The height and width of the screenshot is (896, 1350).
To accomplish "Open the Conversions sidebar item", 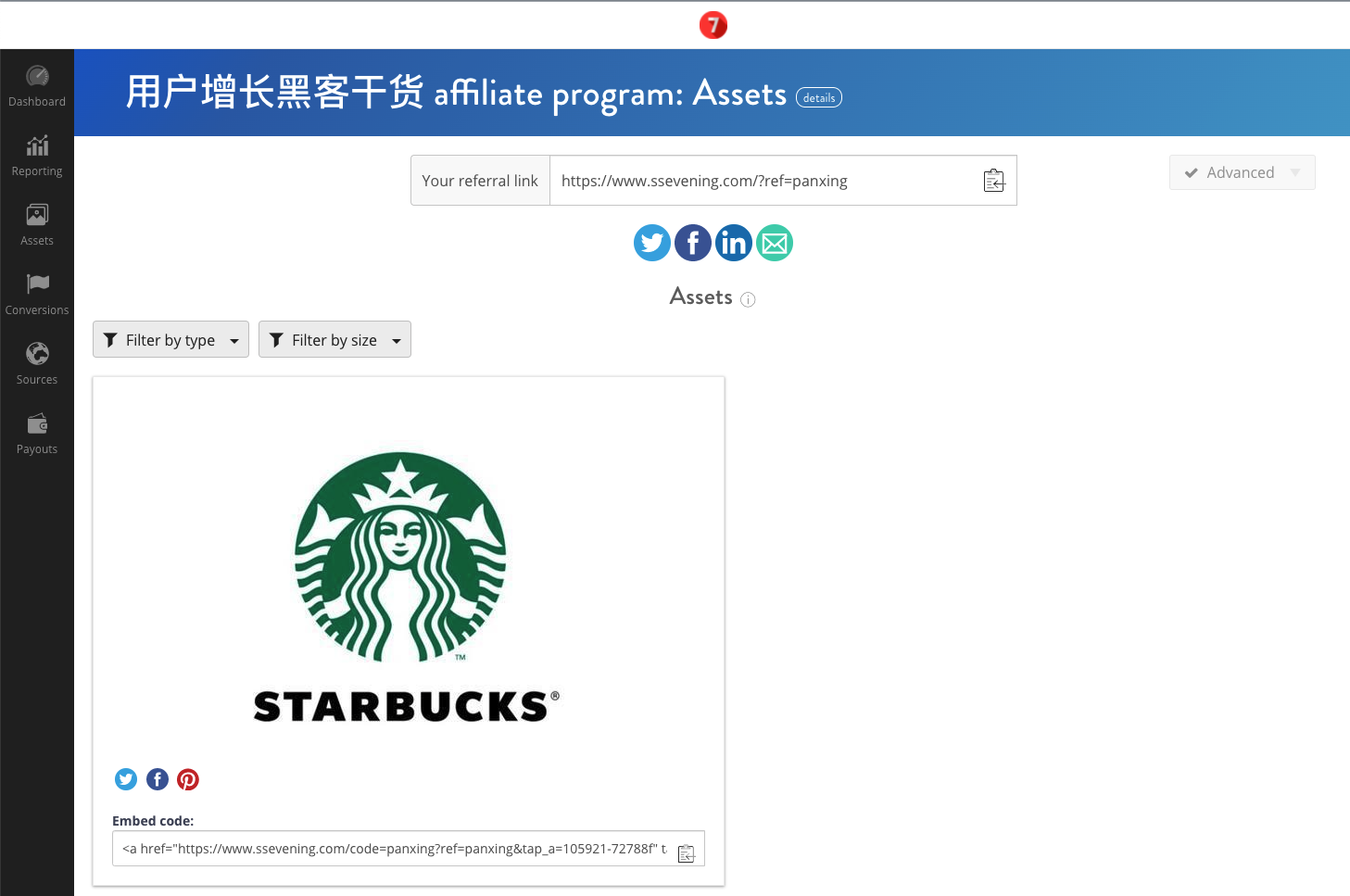I will pos(37,295).
